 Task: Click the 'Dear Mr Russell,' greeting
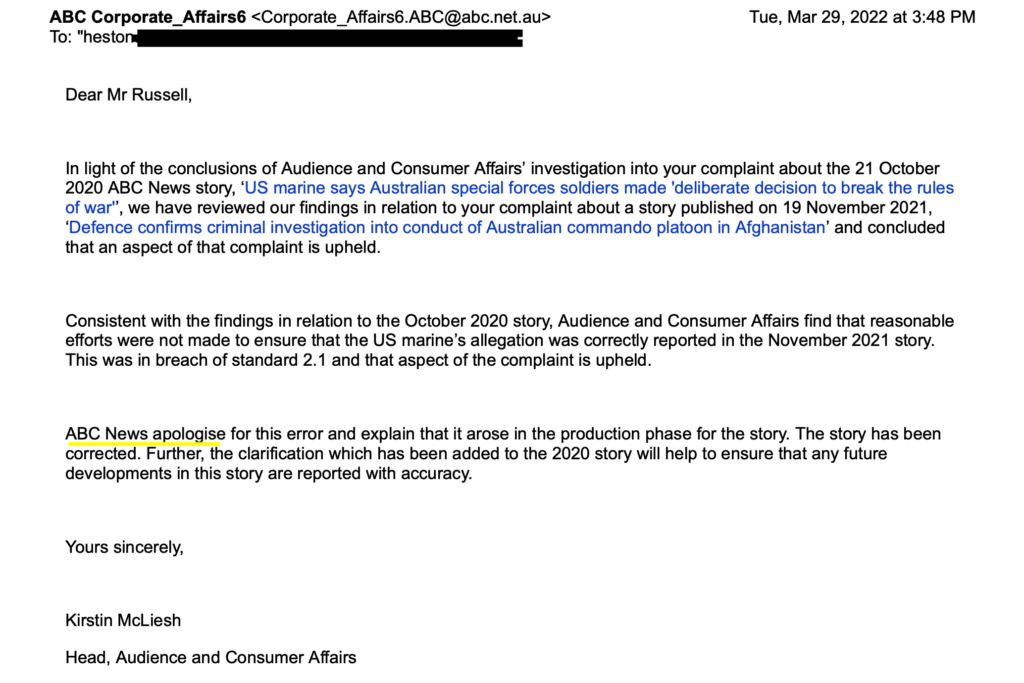pyautogui.click(x=127, y=95)
